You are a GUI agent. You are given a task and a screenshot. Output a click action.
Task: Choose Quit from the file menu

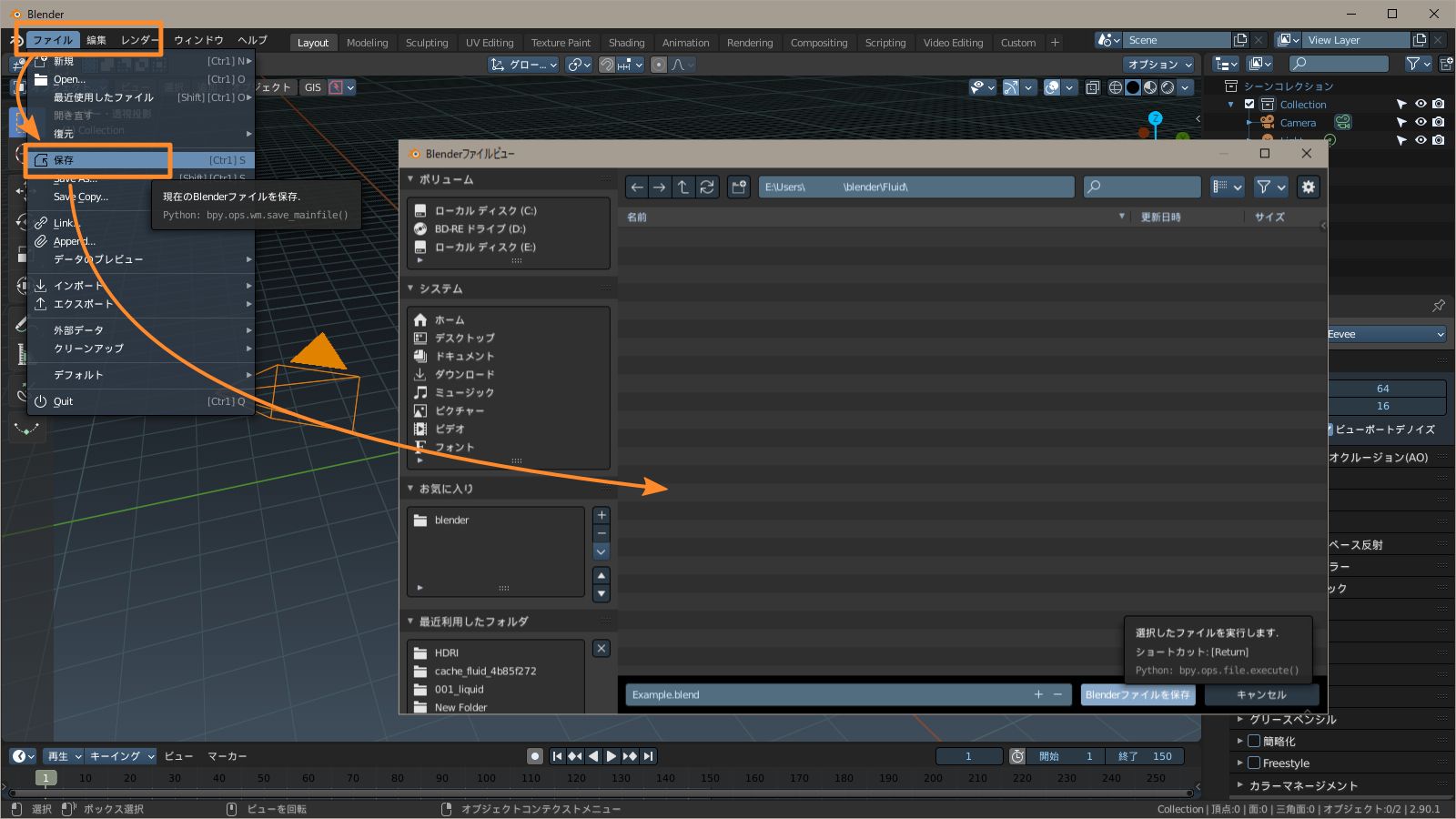(x=140, y=401)
